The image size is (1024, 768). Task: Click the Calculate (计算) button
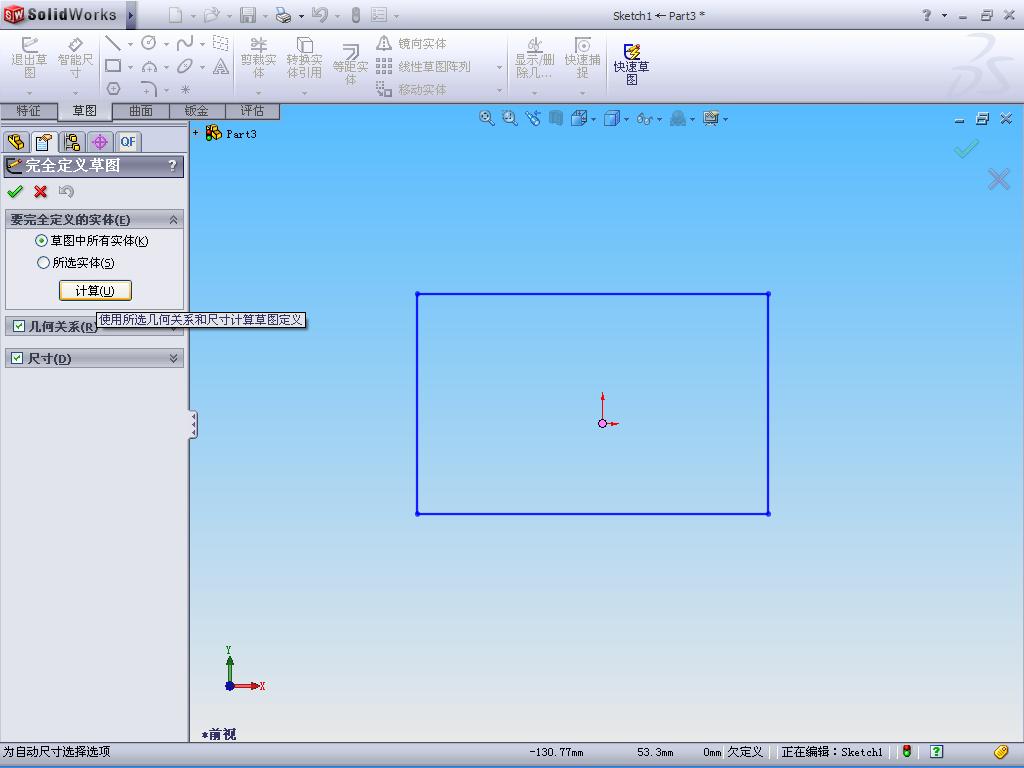(x=95, y=291)
